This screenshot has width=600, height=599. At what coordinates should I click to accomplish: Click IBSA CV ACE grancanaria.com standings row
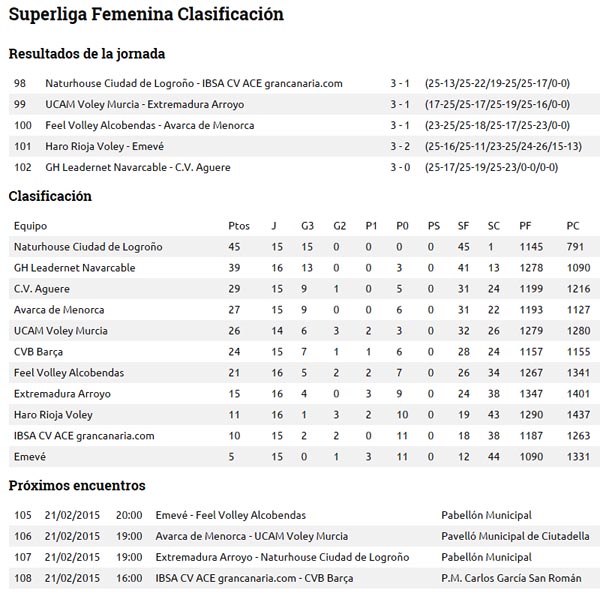click(x=84, y=436)
